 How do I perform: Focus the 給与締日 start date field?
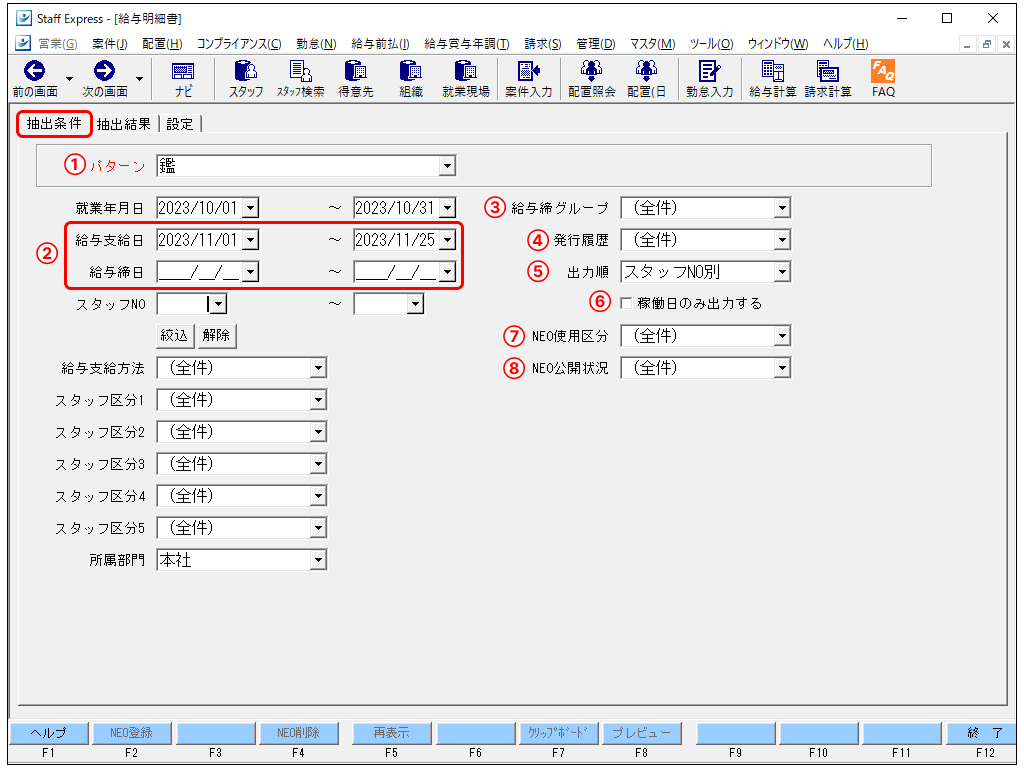200,272
